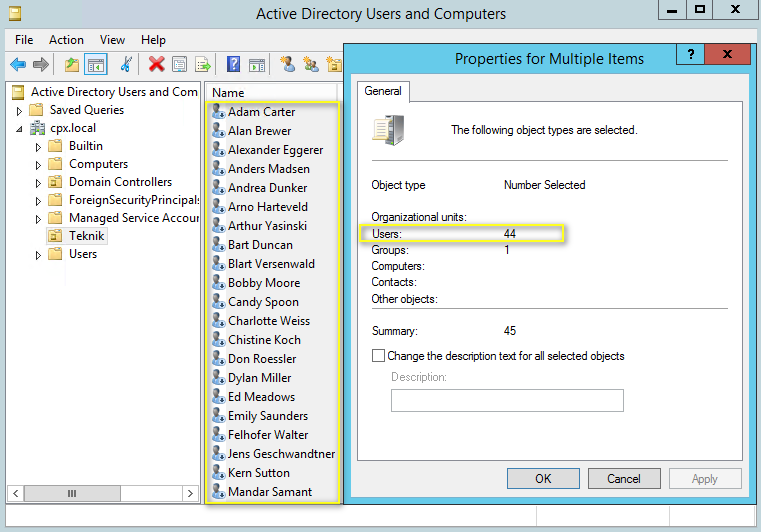
Task: Select the user Kern Sutton
Action: pyautogui.click(x=259, y=473)
